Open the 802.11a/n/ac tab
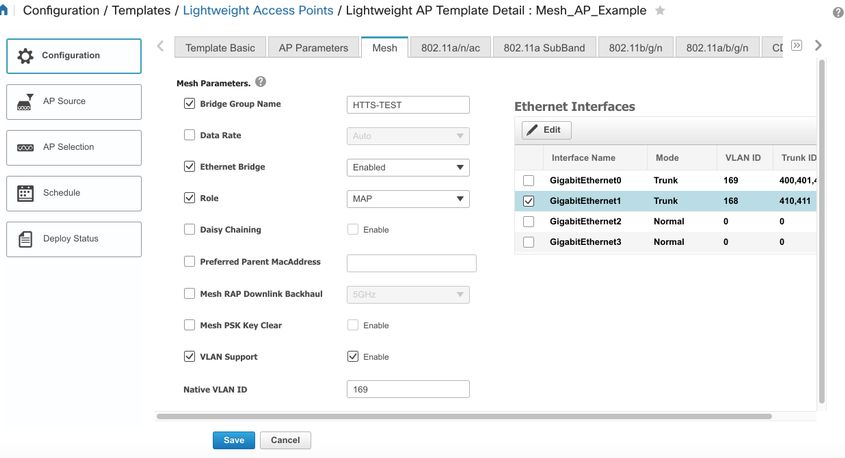The width and height of the screenshot is (845, 458). tap(450, 47)
